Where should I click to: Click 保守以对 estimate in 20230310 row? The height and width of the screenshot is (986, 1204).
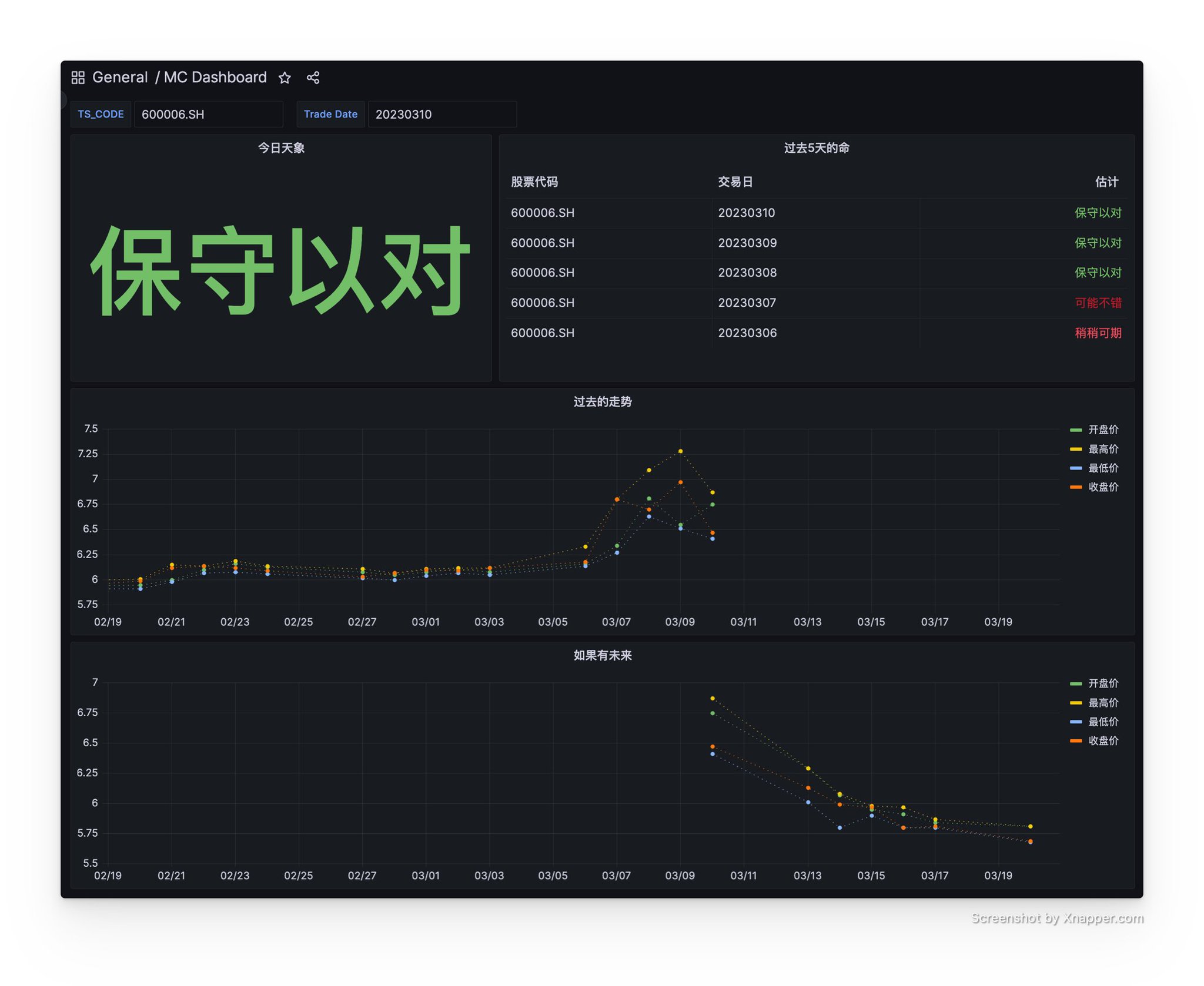click(x=1098, y=213)
